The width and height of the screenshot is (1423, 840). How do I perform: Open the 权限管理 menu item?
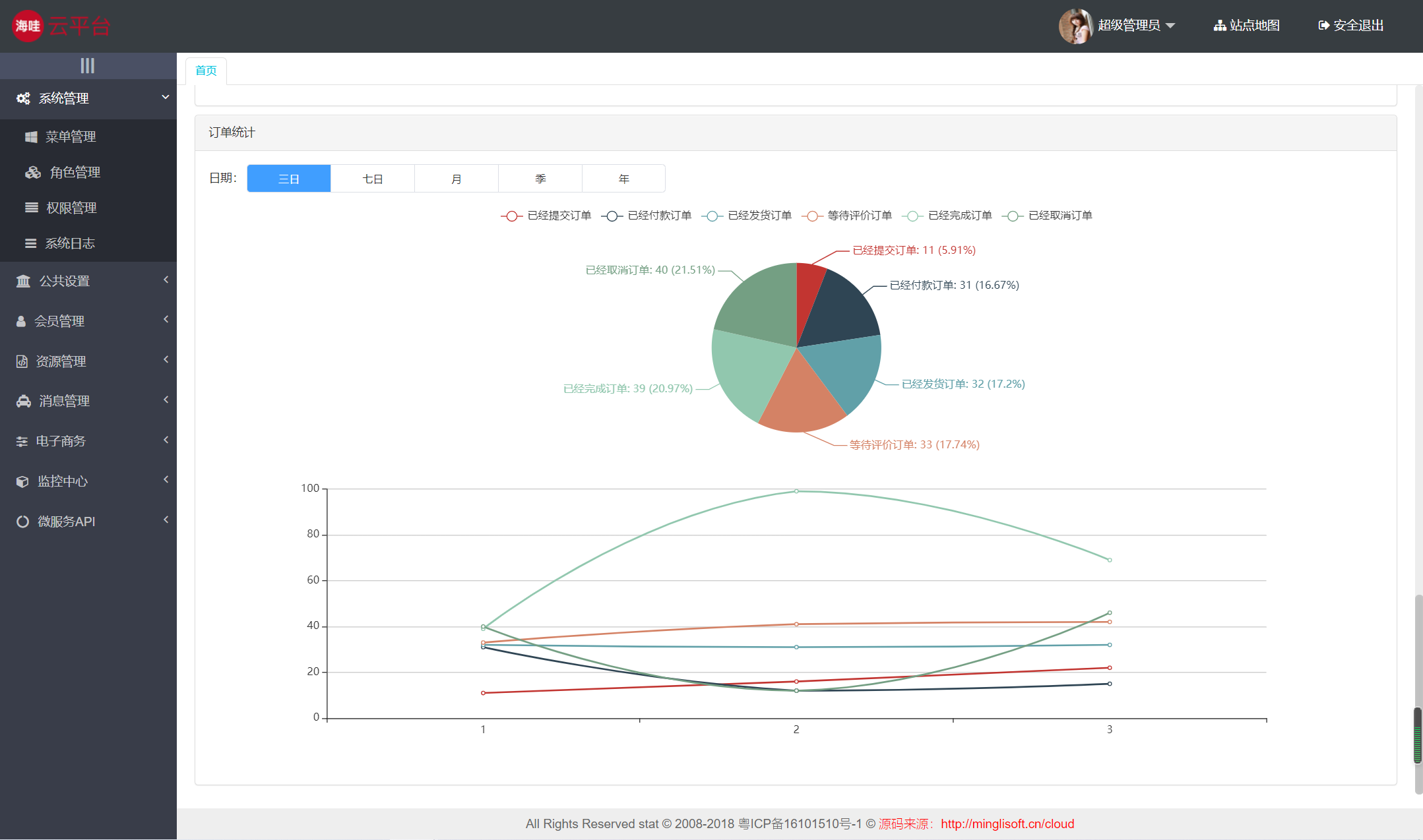tap(71, 208)
